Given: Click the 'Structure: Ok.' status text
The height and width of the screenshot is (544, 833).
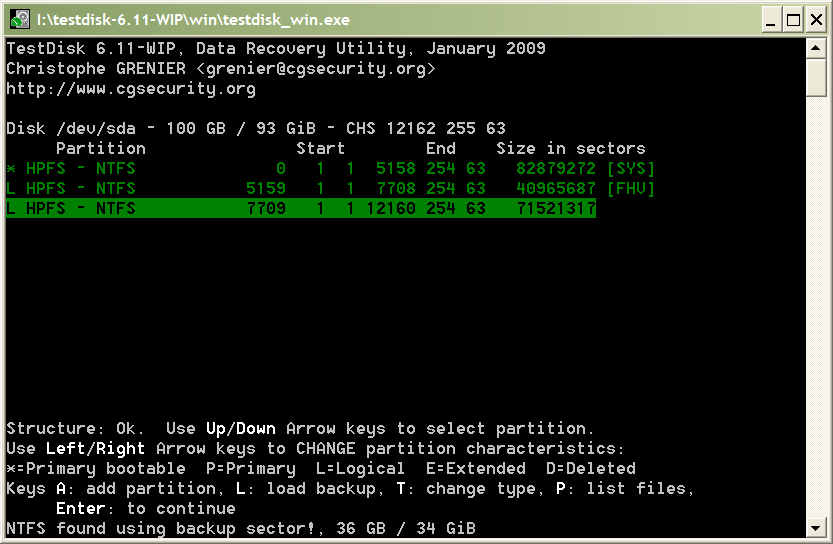Looking at the screenshot, I should pos(75,428).
